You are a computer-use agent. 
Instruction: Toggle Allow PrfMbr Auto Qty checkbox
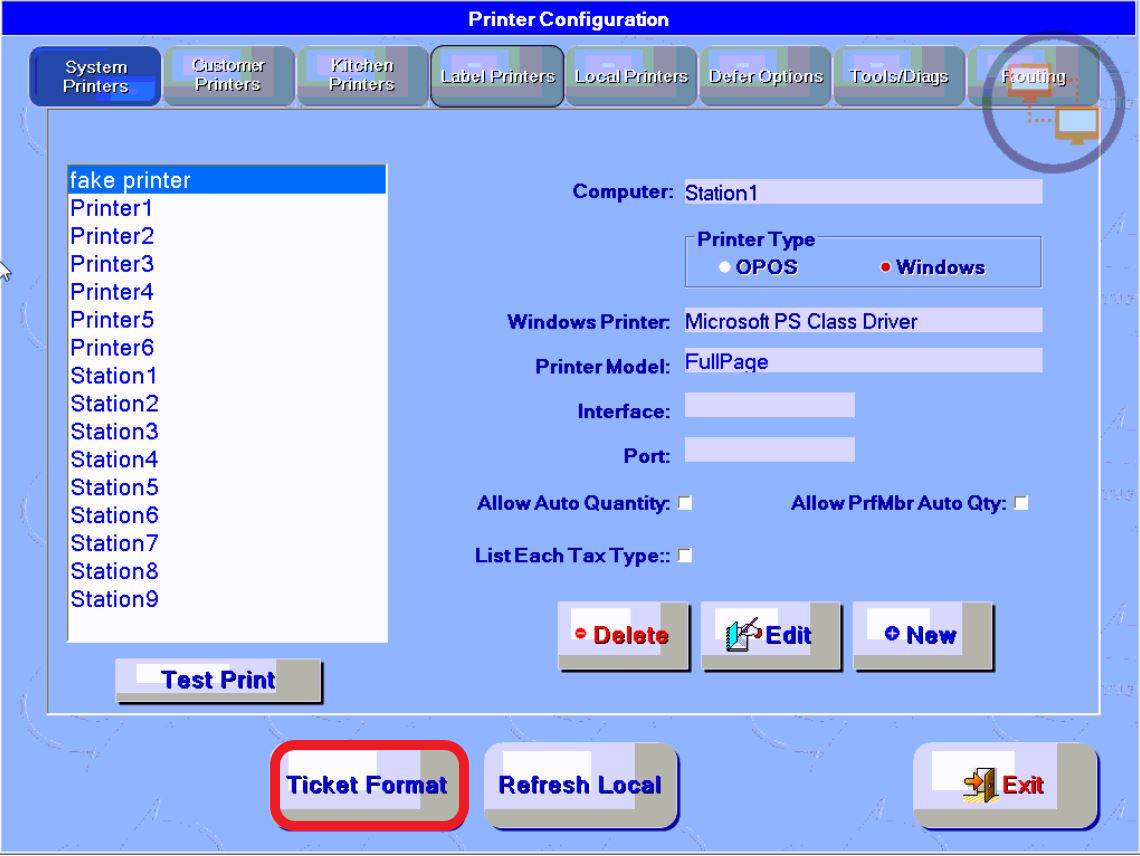click(1021, 503)
